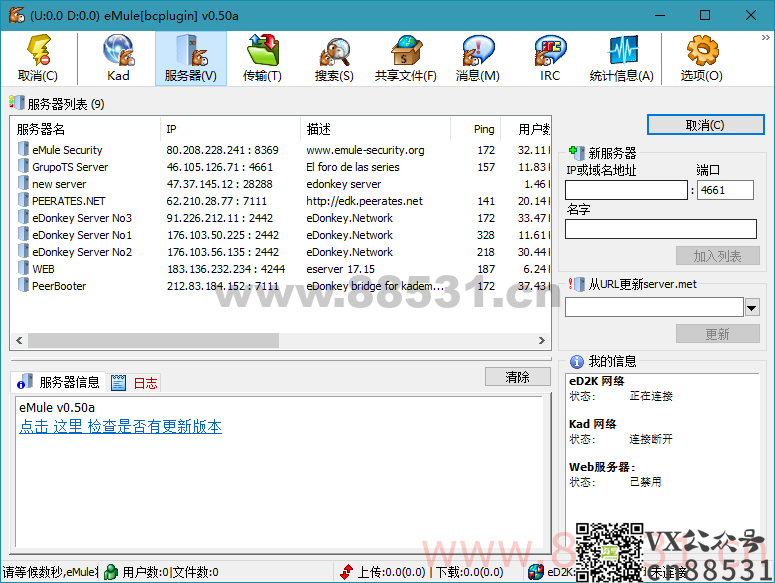Image resolution: width=775 pixels, height=583 pixels.
Task: Select the Servers (服务器) toolbar icon
Action: pyautogui.click(x=191, y=58)
